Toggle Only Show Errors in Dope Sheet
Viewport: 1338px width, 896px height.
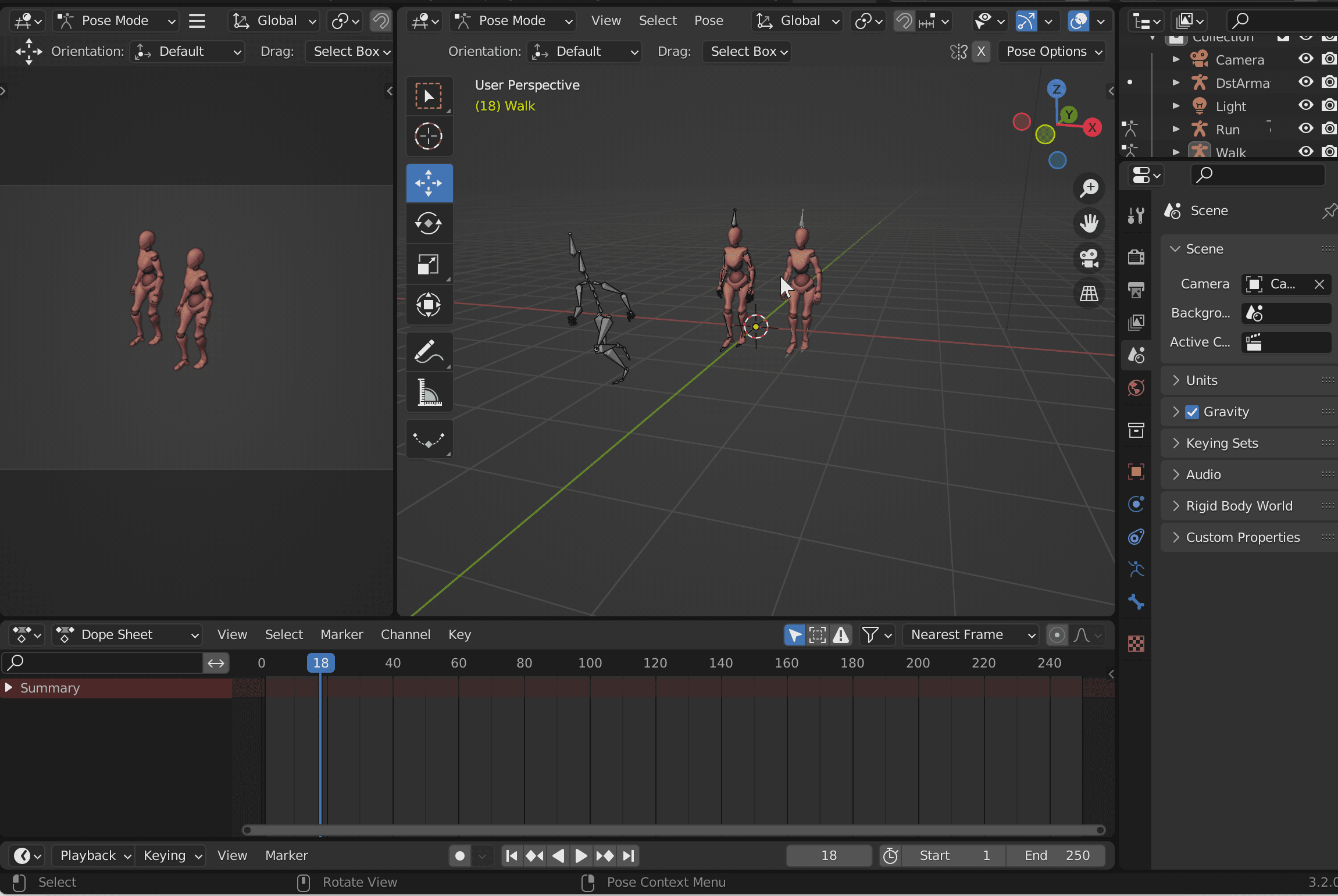[841, 635]
